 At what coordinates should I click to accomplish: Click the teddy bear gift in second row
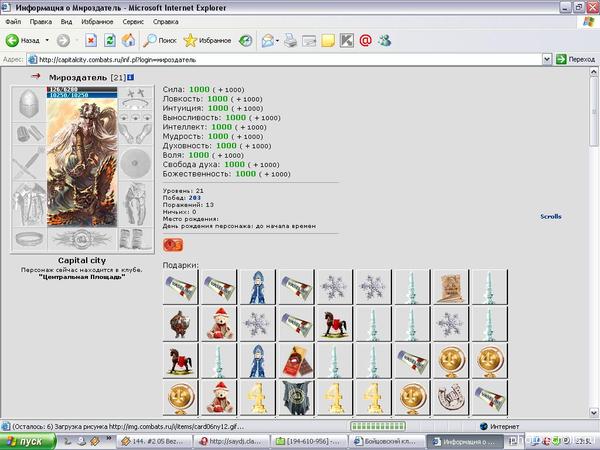(219, 324)
